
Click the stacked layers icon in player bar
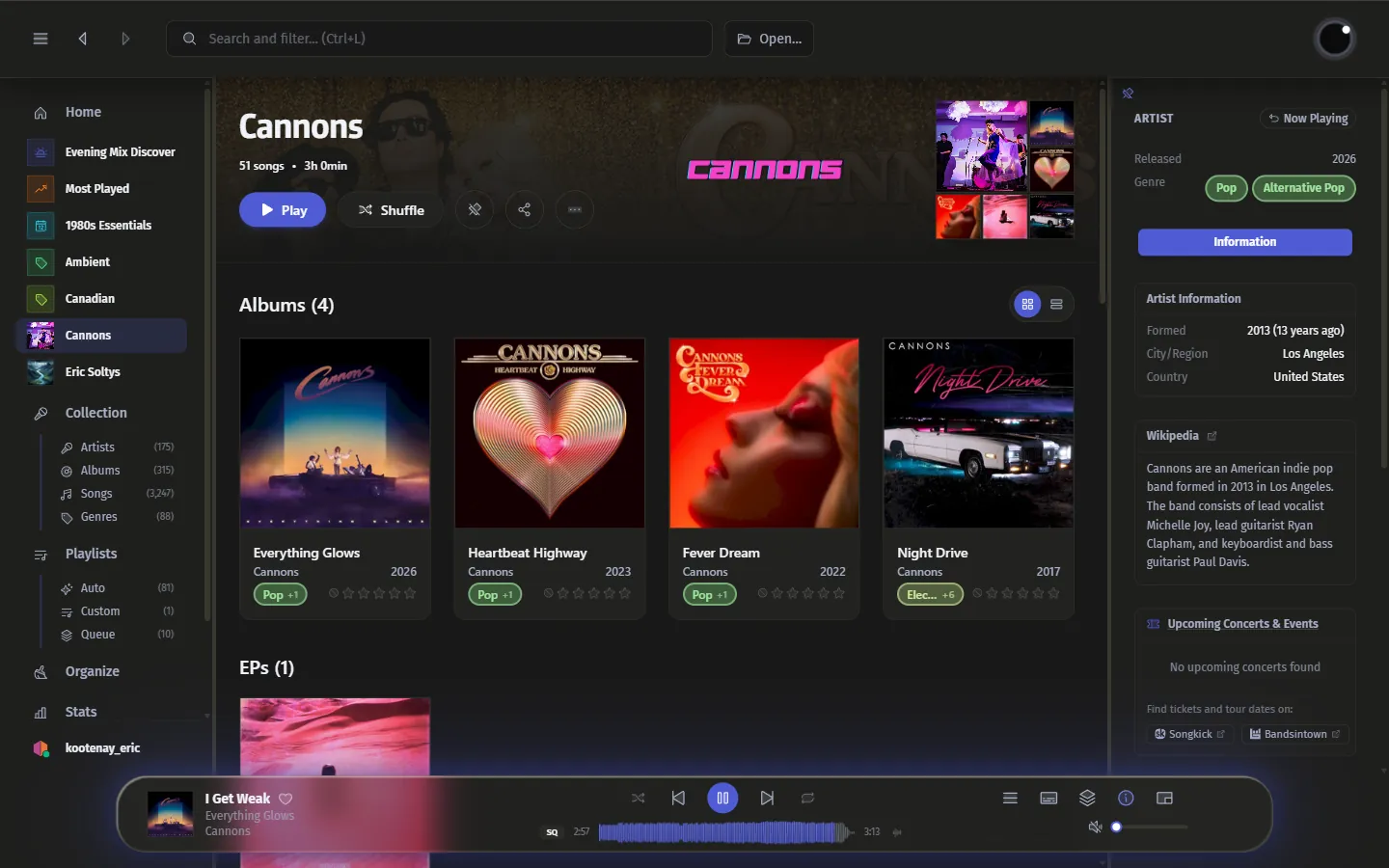coord(1087,798)
